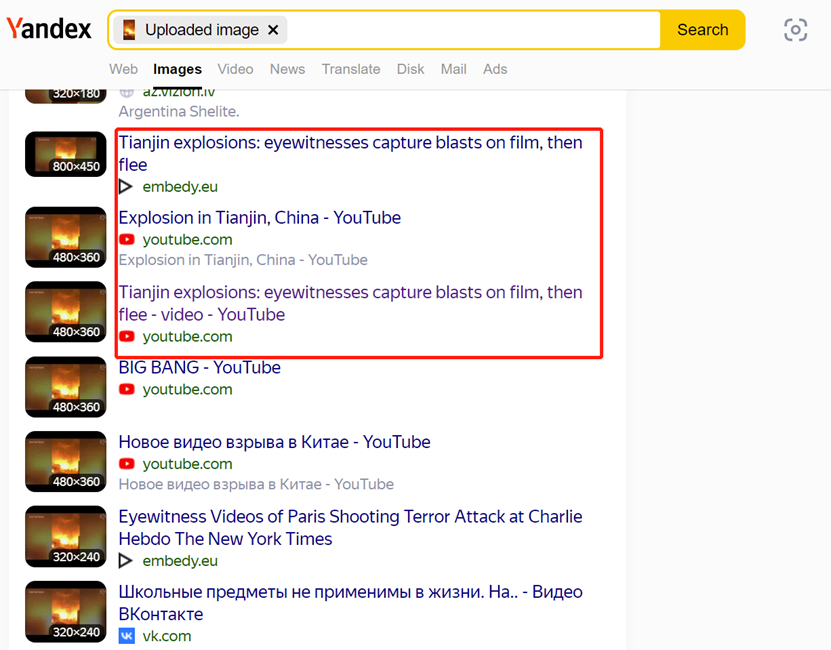
Task: Open the 800×450 explosion thumbnail
Action: point(66,154)
